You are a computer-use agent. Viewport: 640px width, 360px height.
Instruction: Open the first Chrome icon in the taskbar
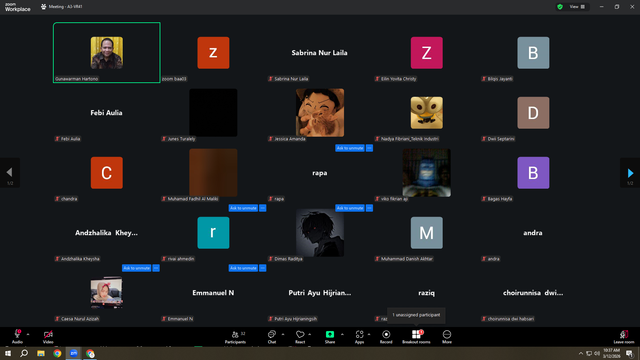click(x=57, y=353)
